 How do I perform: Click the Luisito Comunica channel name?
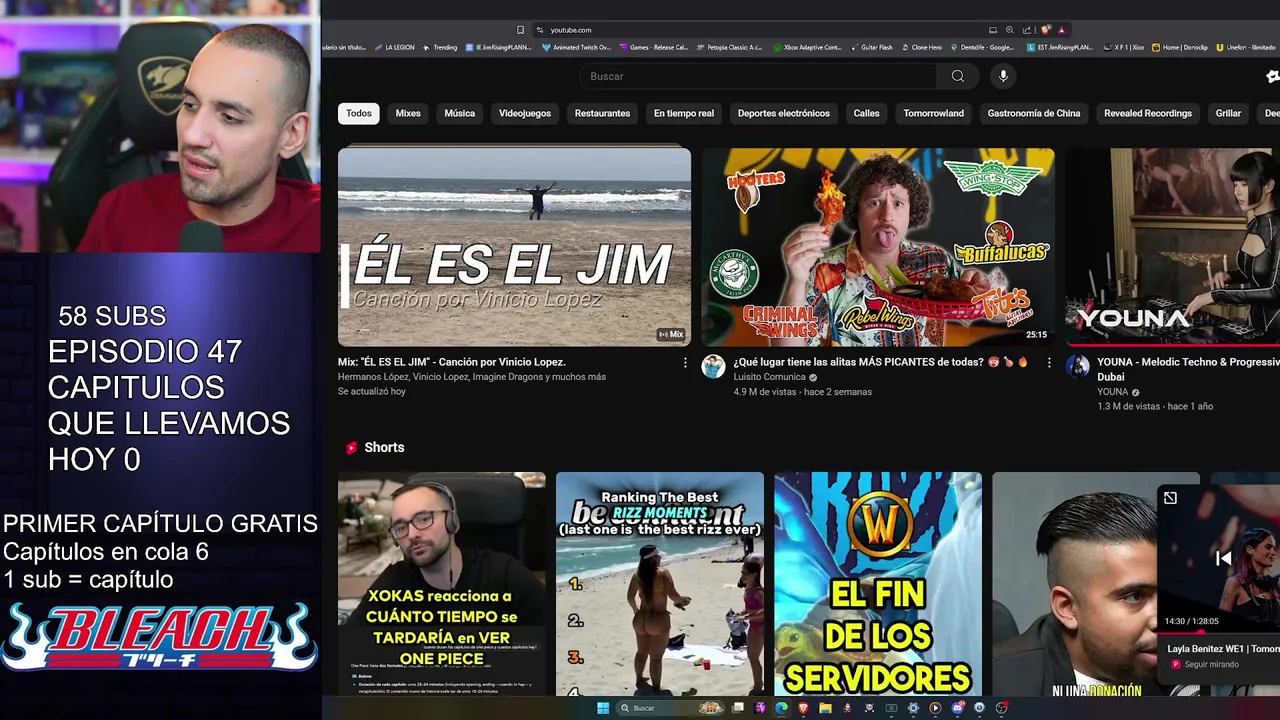click(x=769, y=377)
